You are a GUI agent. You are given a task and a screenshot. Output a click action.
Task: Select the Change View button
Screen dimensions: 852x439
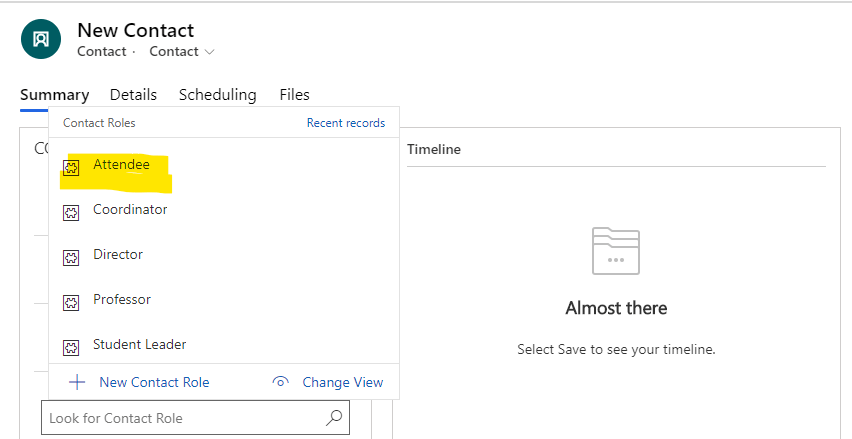coord(342,382)
